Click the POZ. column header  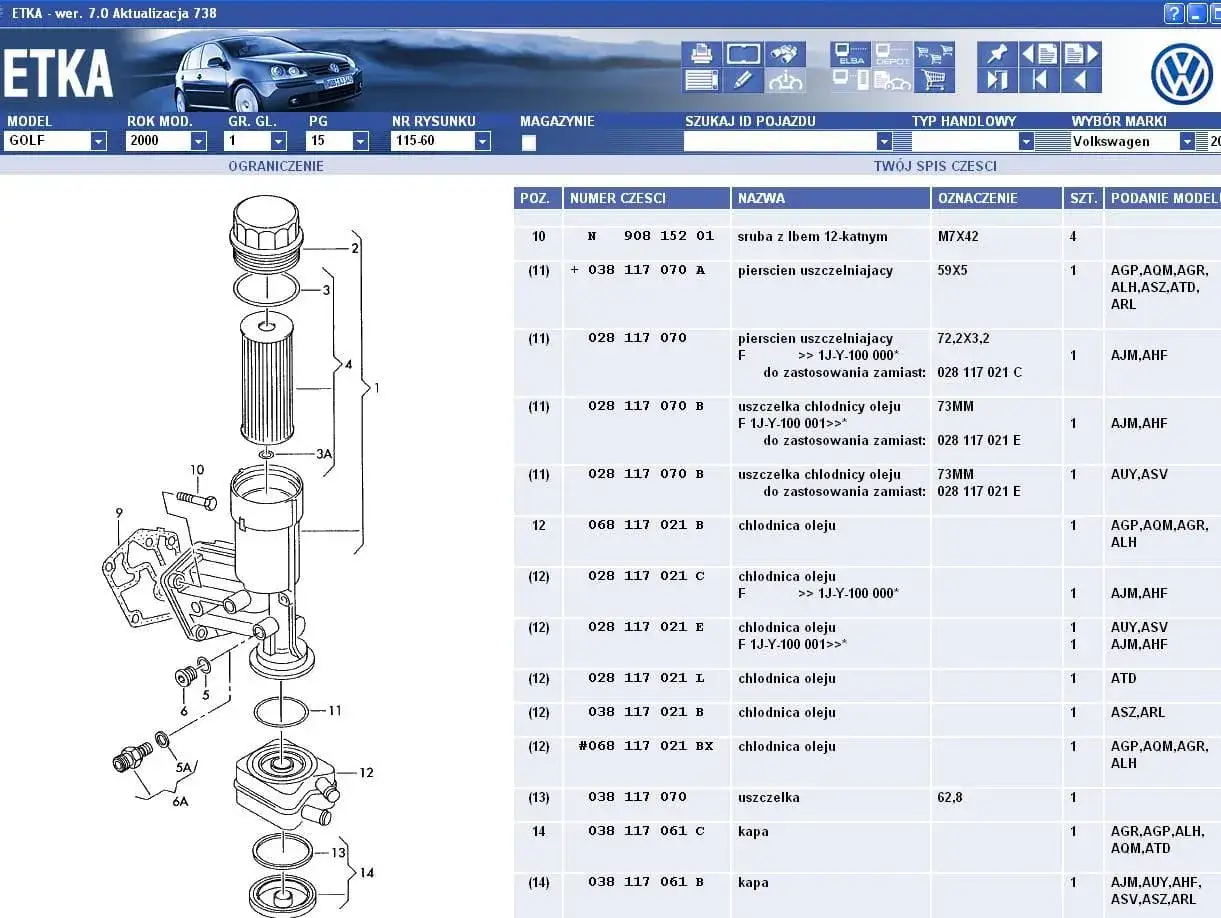(x=538, y=198)
